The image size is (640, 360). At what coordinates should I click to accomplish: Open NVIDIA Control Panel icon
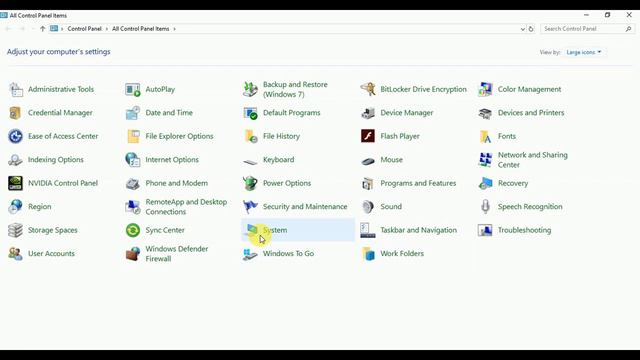tap(16, 183)
